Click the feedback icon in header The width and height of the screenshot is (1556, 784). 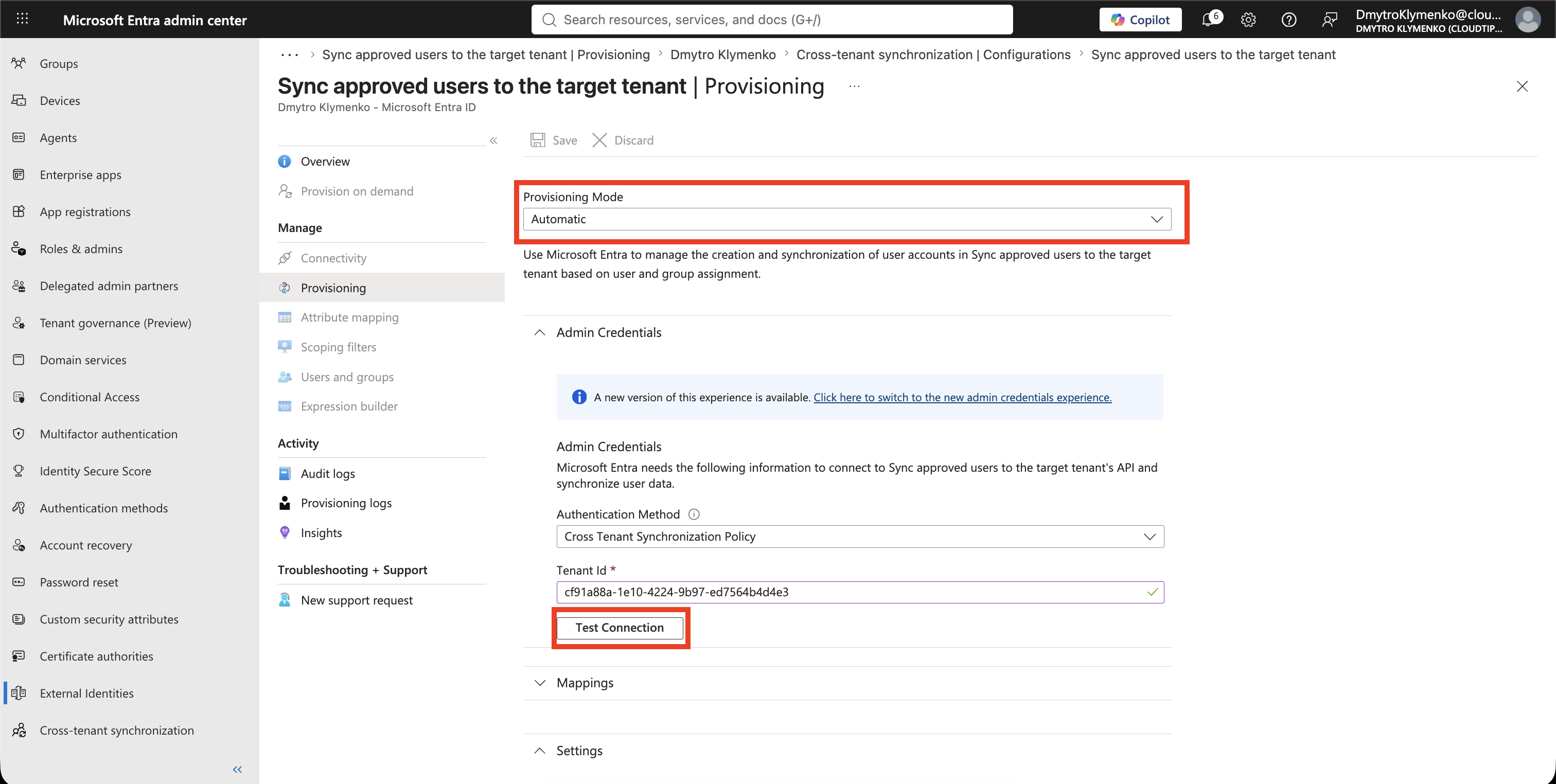pyautogui.click(x=1329, y=20)
